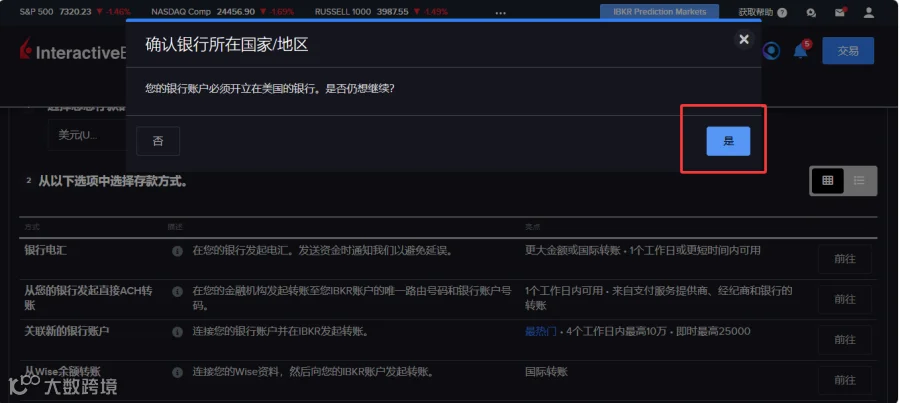Close the 确认银行所在国家/地区 dialog

744,39
